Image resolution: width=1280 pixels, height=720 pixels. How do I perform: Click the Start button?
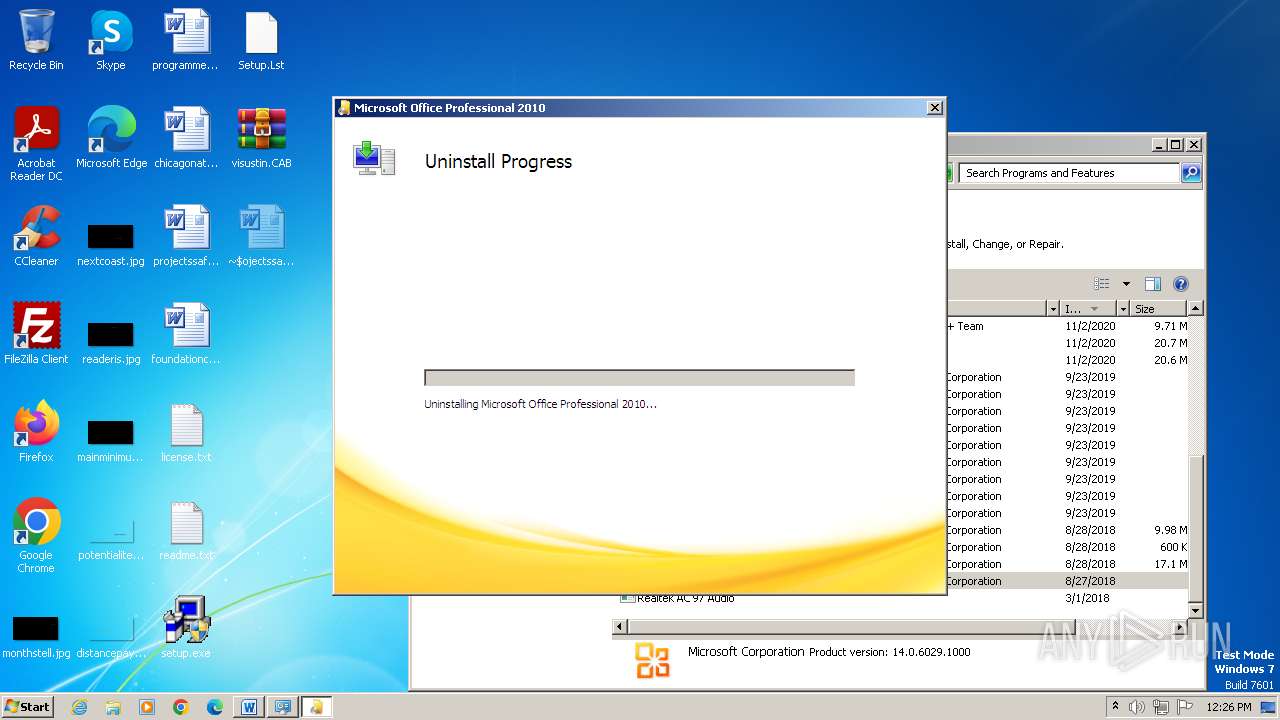pos(27,707)
